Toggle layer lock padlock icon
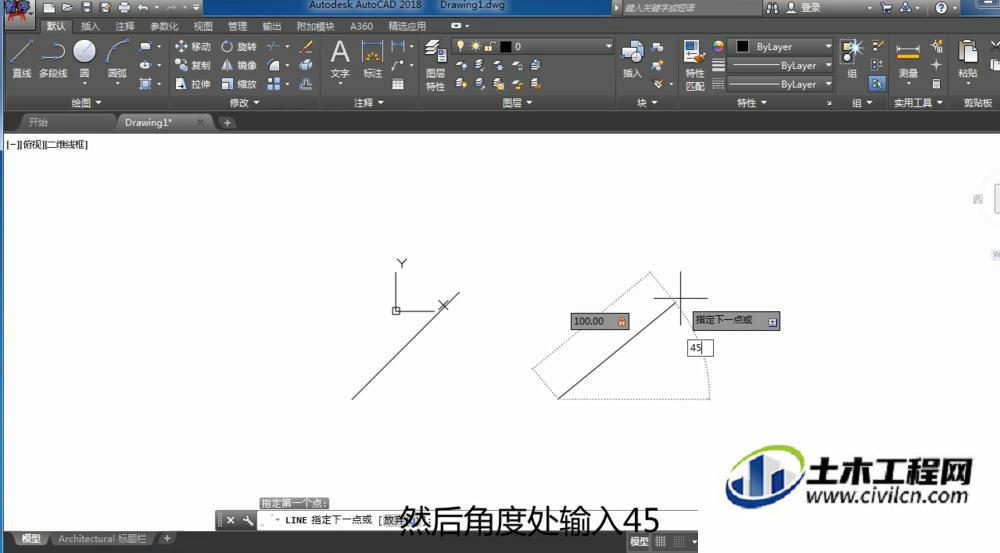Viewport: 1000px width, 553px height. click(489, 47)
